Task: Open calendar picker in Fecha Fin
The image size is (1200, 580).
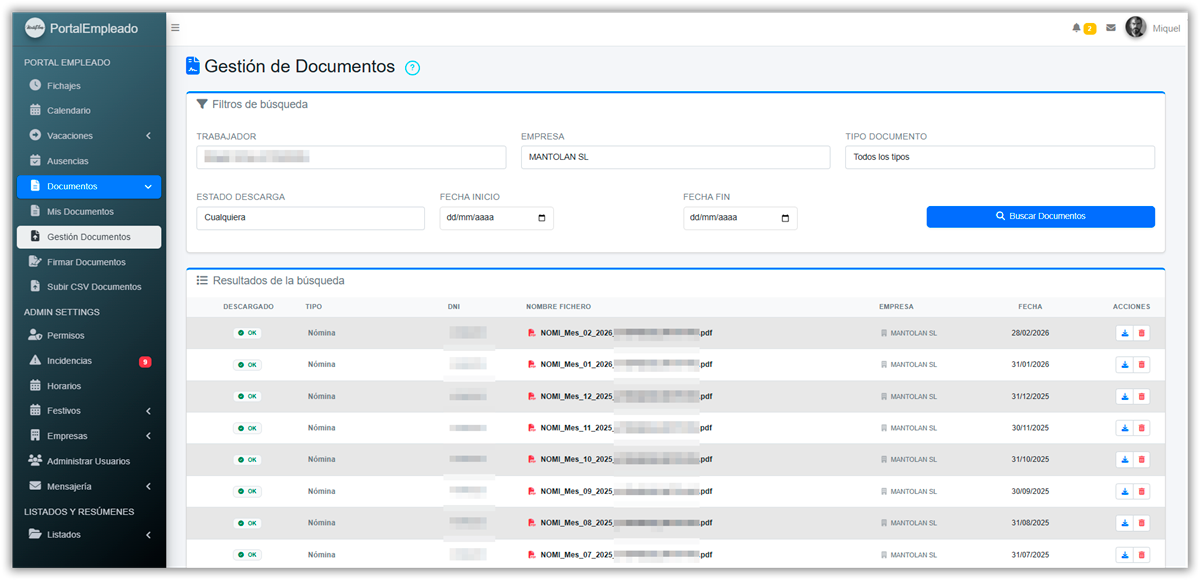Action: pyautogui.click(x=785, y=218)
